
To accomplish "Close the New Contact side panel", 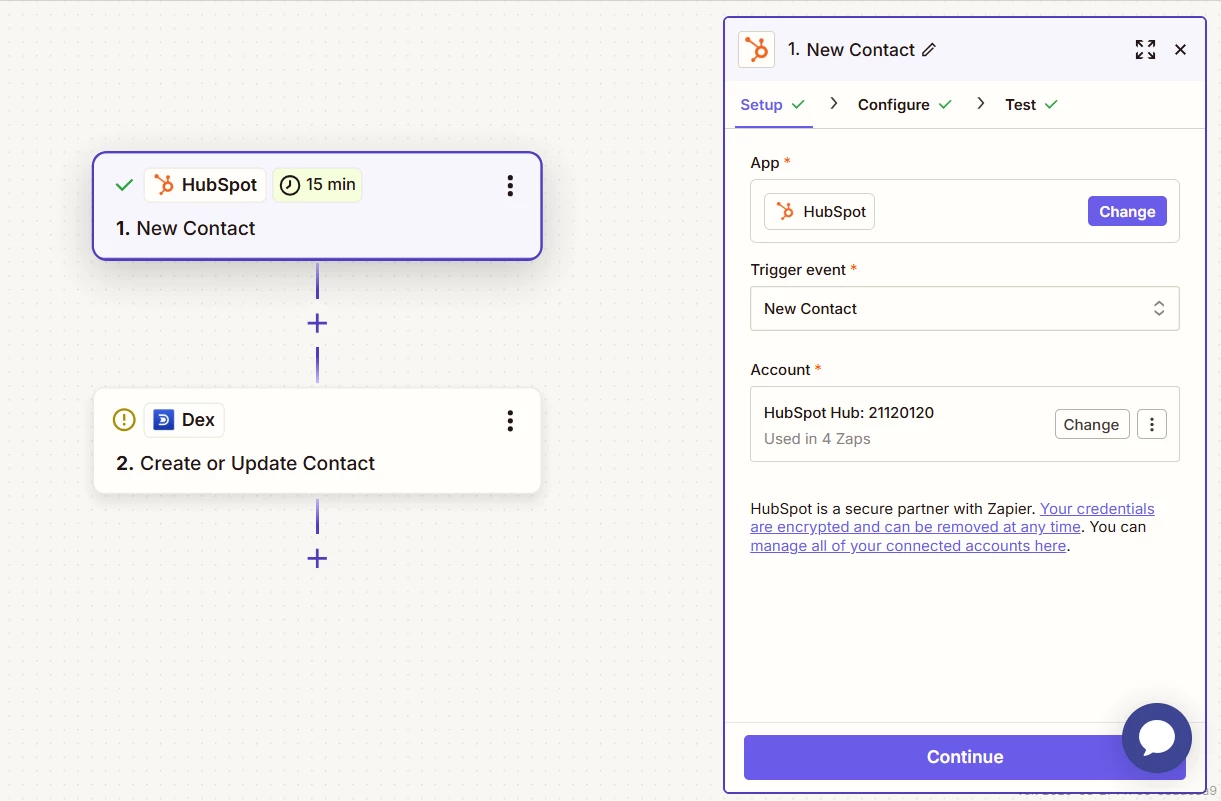I will (x=1180, y=50).
